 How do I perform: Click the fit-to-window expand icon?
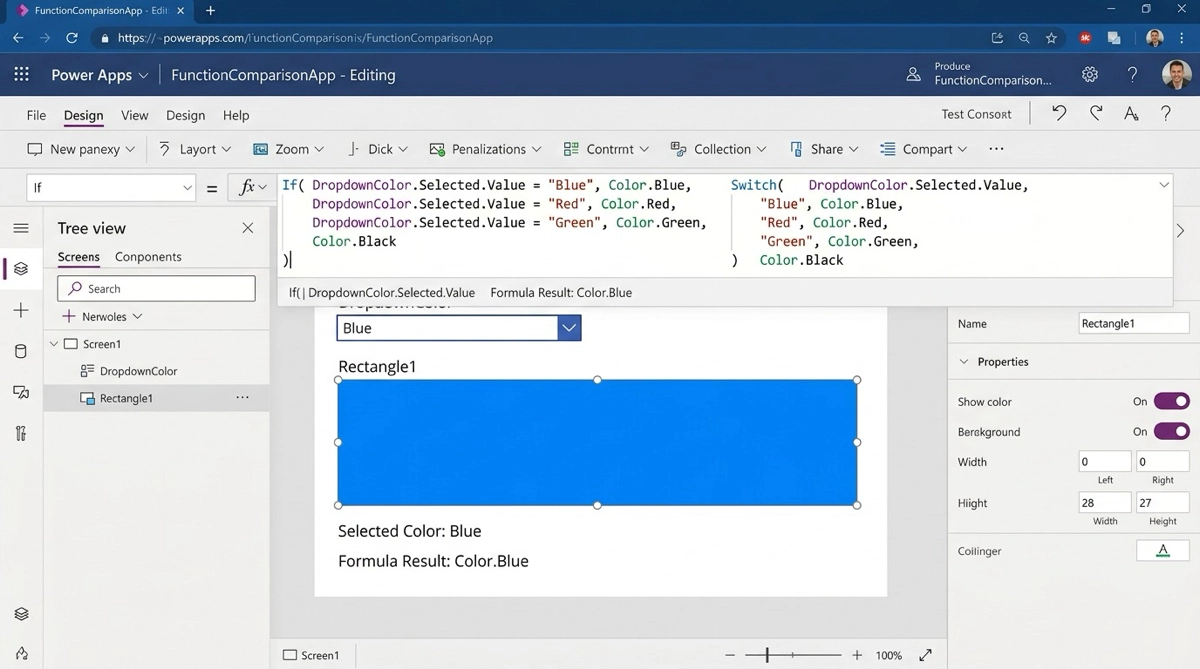926,655
